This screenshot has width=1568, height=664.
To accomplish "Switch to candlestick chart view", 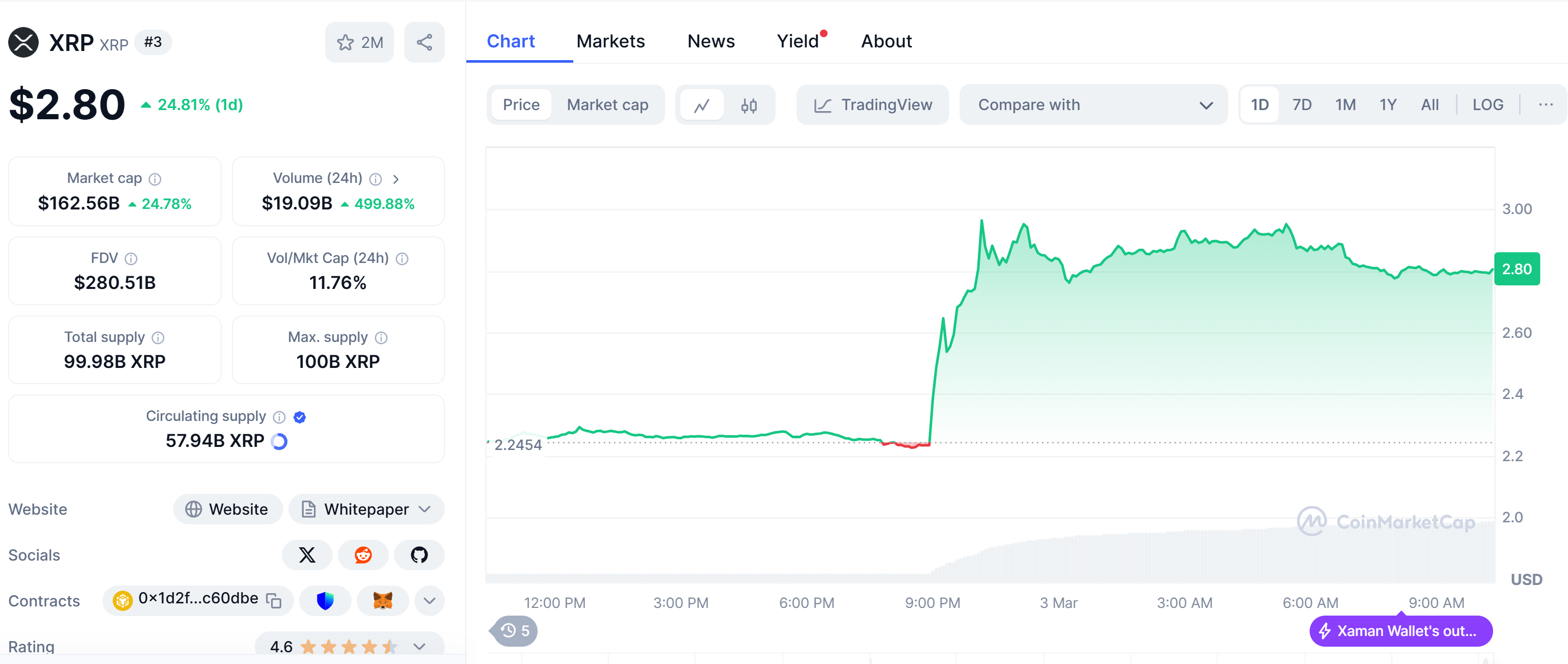I will coord(749,105).
